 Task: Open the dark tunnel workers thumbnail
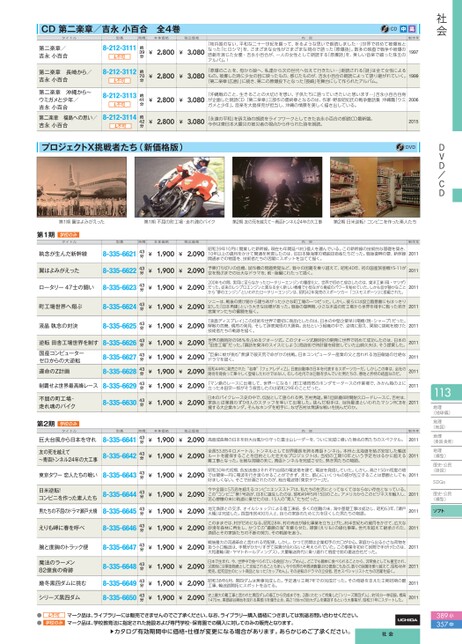[x=277, y=187]
